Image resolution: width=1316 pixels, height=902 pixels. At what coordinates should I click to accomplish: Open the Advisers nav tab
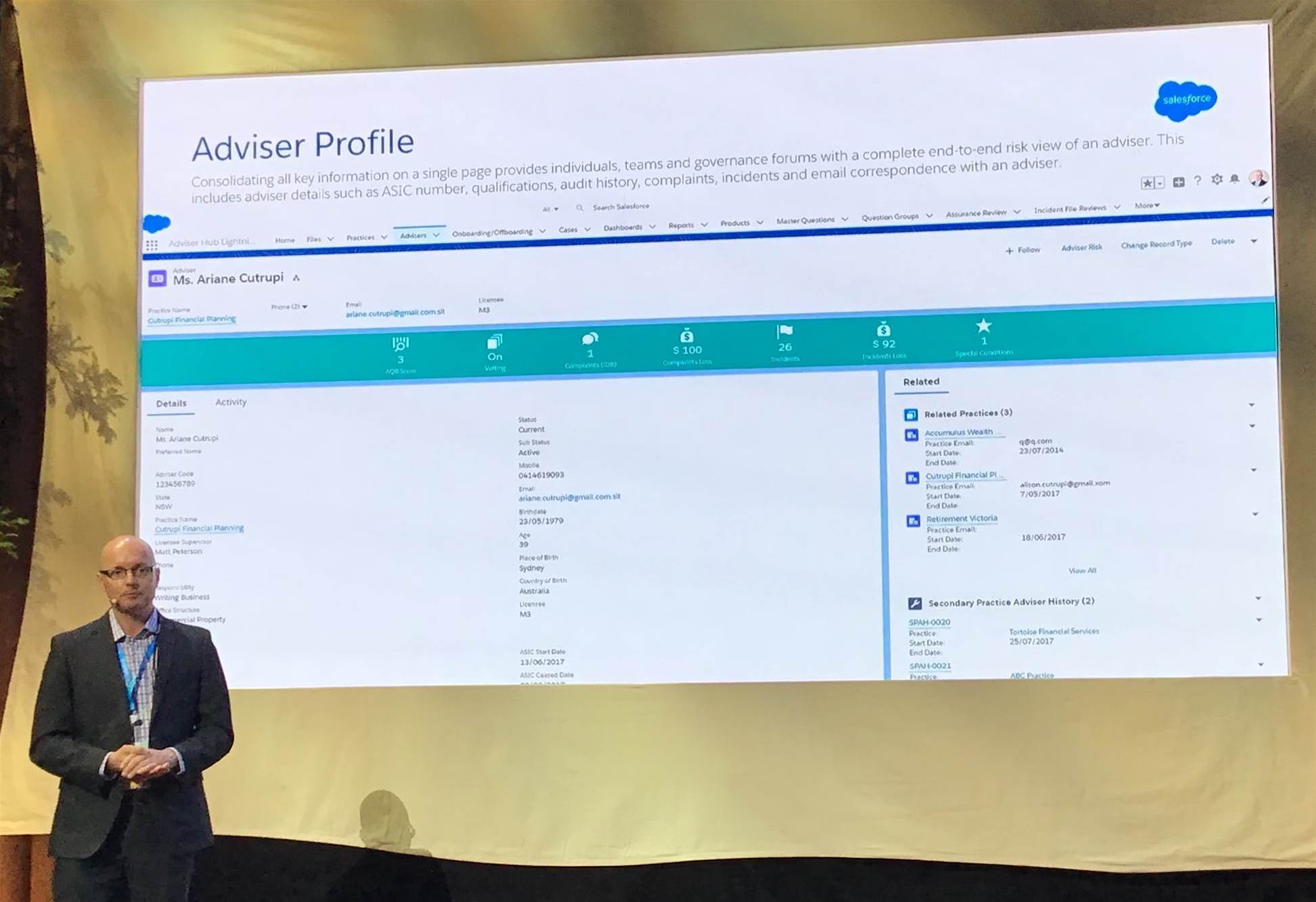(x=413, y=235)
